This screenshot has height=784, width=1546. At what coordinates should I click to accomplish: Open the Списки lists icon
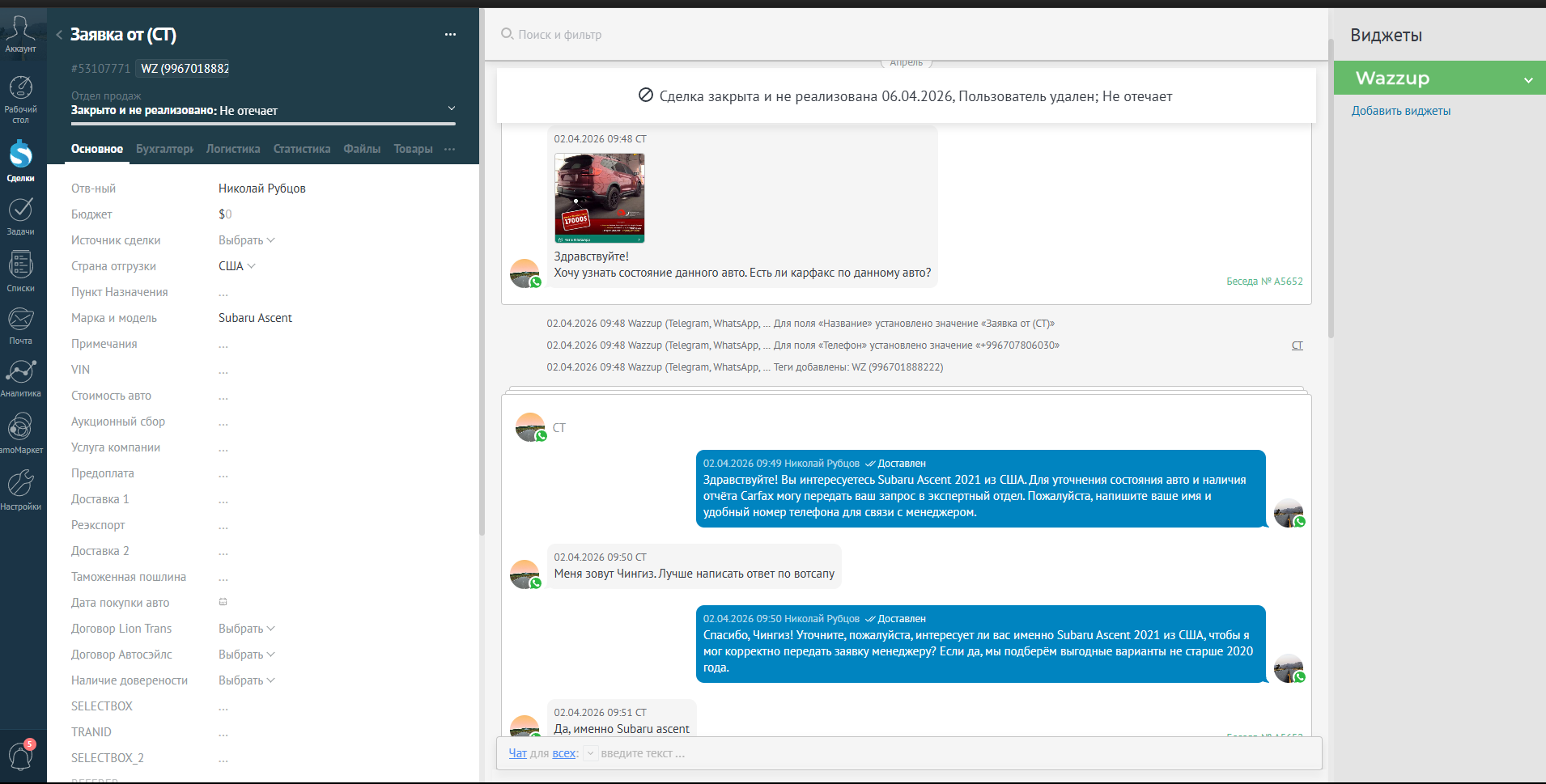(x=20, y=271)
